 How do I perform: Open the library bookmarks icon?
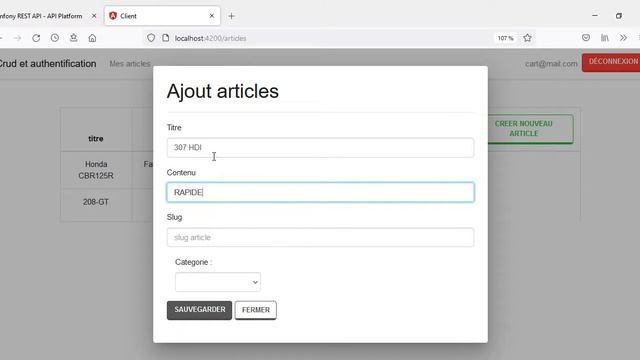[604, 38]
